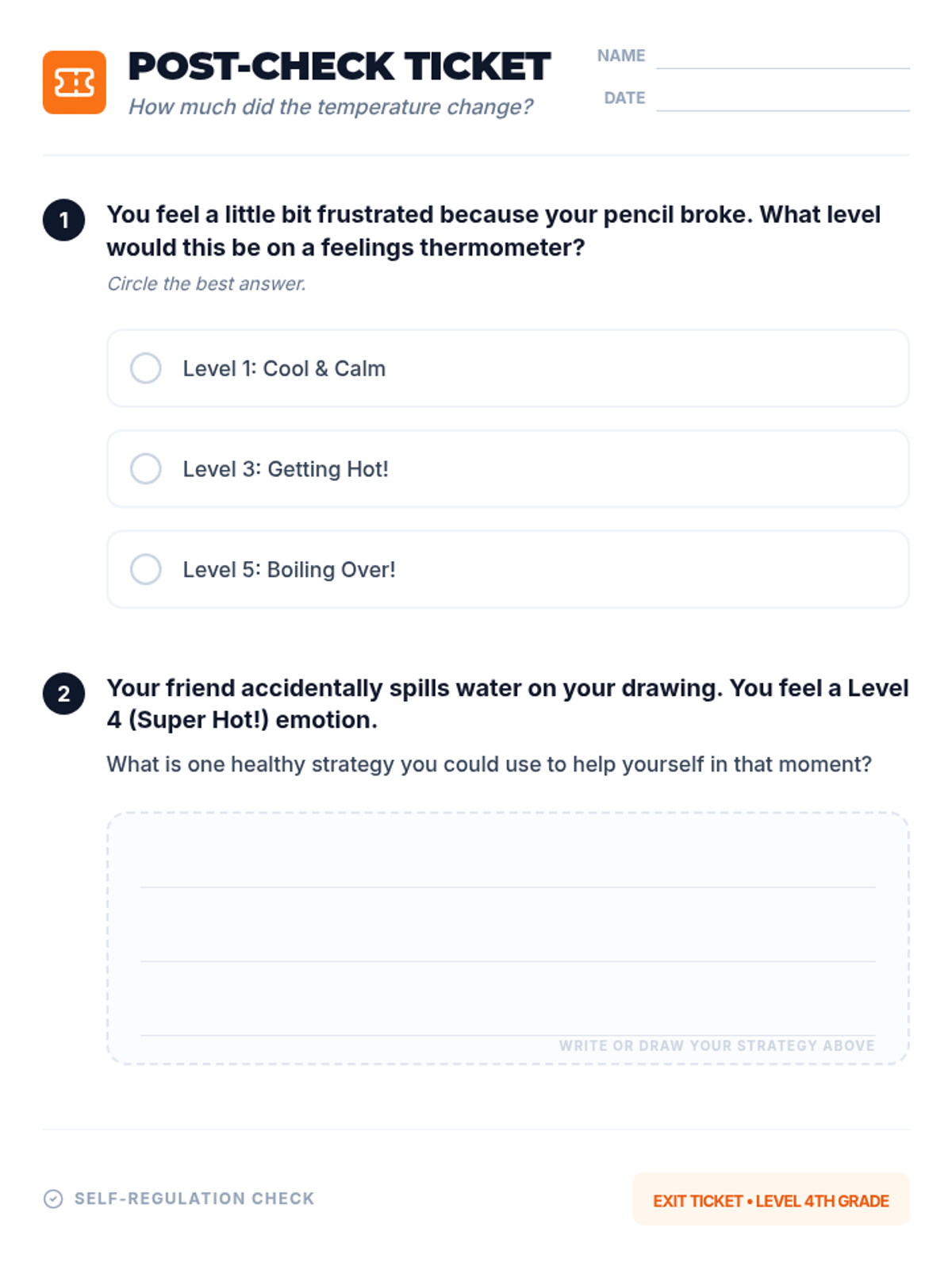Click the 'Circle the best answer' instruction
Screen dimensions: 952x1270
coord(206,283)
